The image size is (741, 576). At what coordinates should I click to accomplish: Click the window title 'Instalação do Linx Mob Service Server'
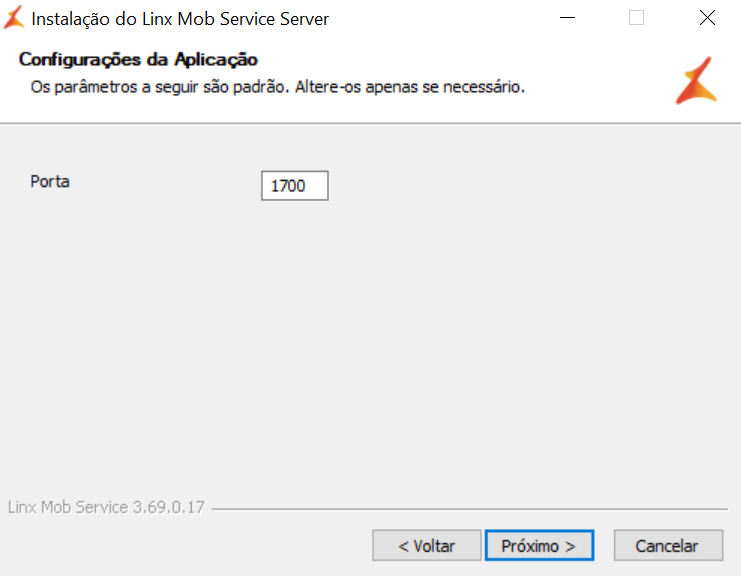[180, 19]
